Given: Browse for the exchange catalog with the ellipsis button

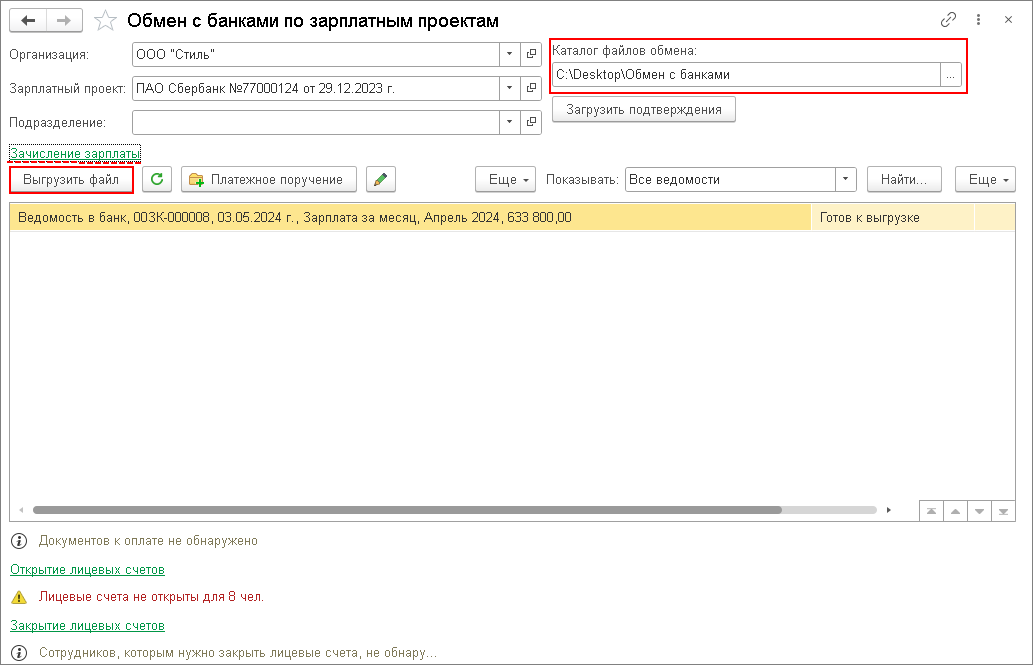Looking at the screenshot, I should [951, 75].
